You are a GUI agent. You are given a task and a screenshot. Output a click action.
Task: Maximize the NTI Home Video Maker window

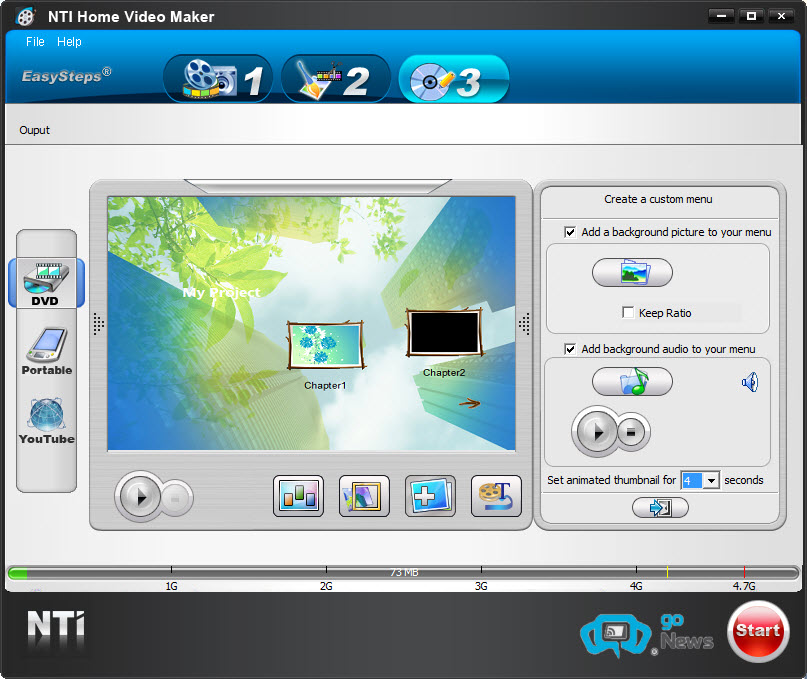coord(751,16)
